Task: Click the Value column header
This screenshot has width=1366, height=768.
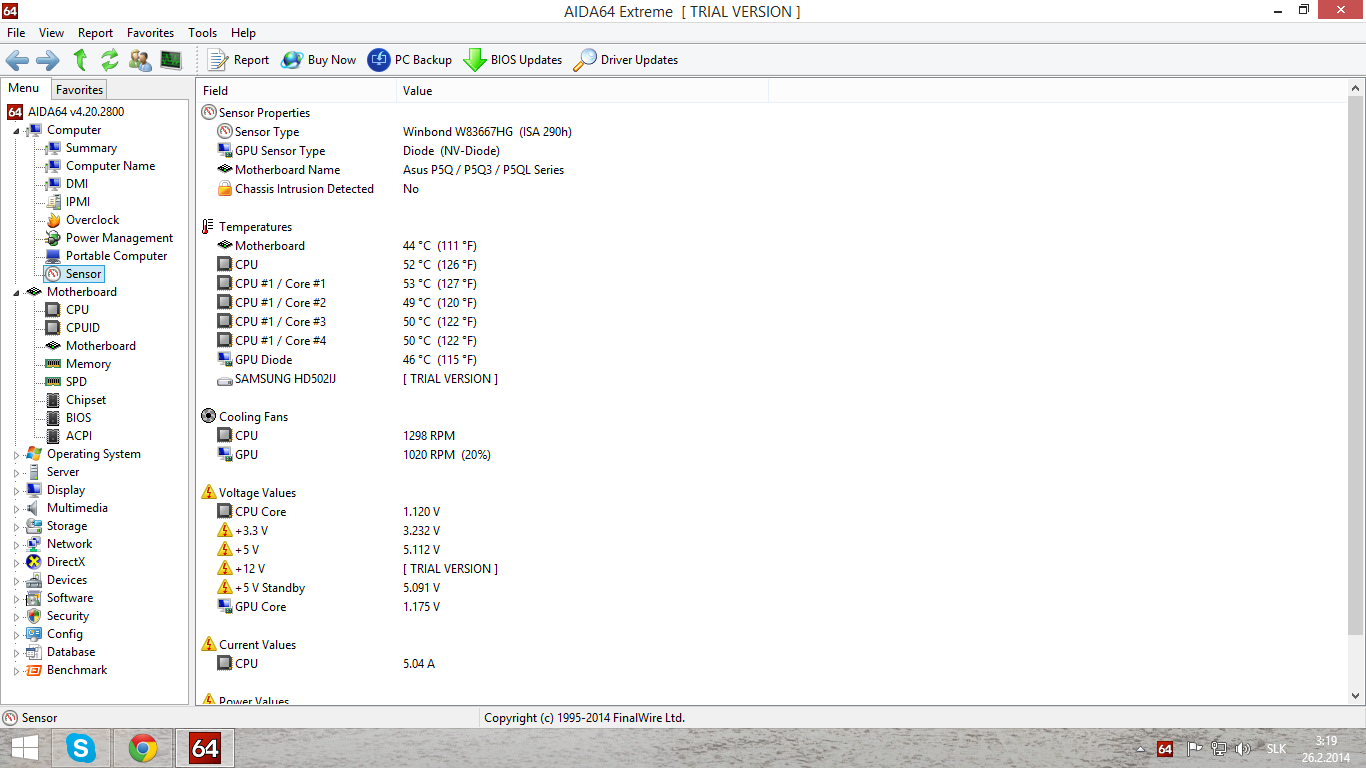Action: pos(583,91)
